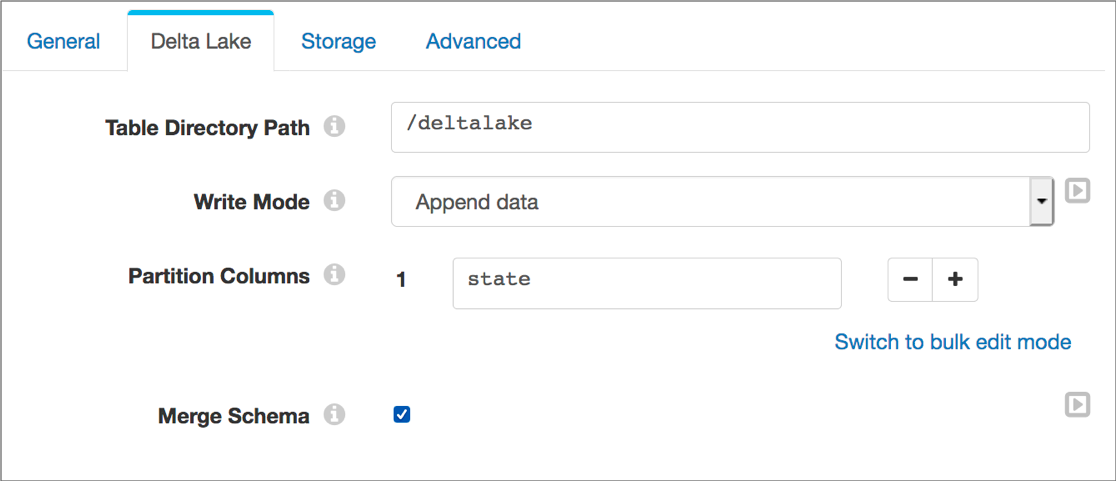The width and height of the screenshot is (1116, 481).
Task: Open the Storage tab
Action: tap(338, 42)
